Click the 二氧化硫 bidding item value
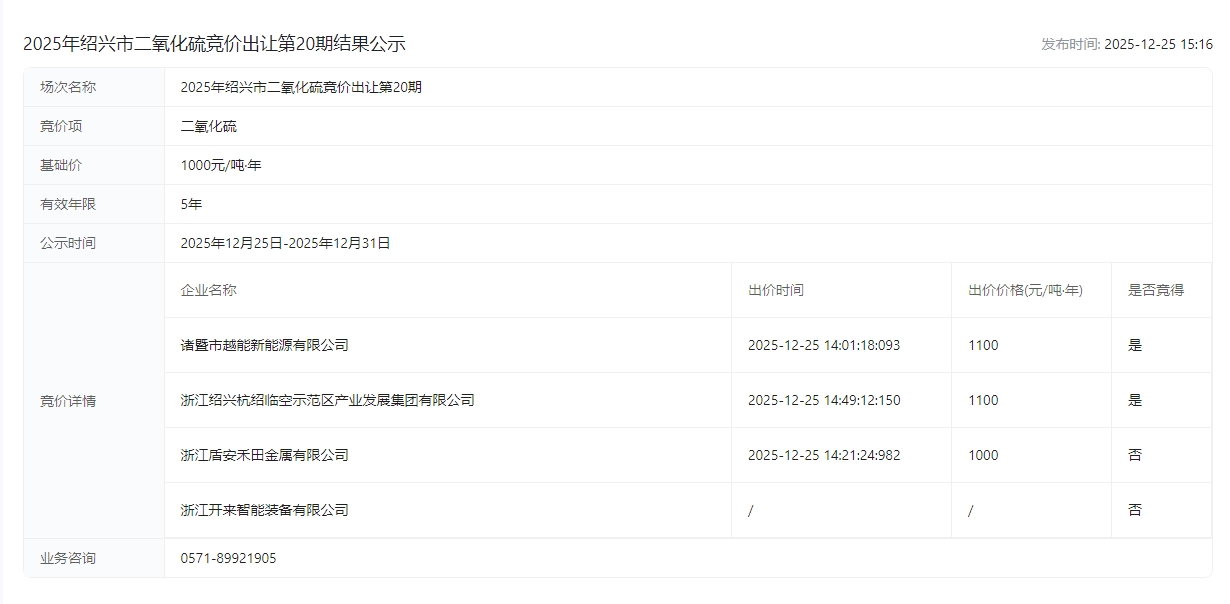Image resolution: width=1230 pixels, height=604 pixels. pyautogui.click(x=209, y=126)
